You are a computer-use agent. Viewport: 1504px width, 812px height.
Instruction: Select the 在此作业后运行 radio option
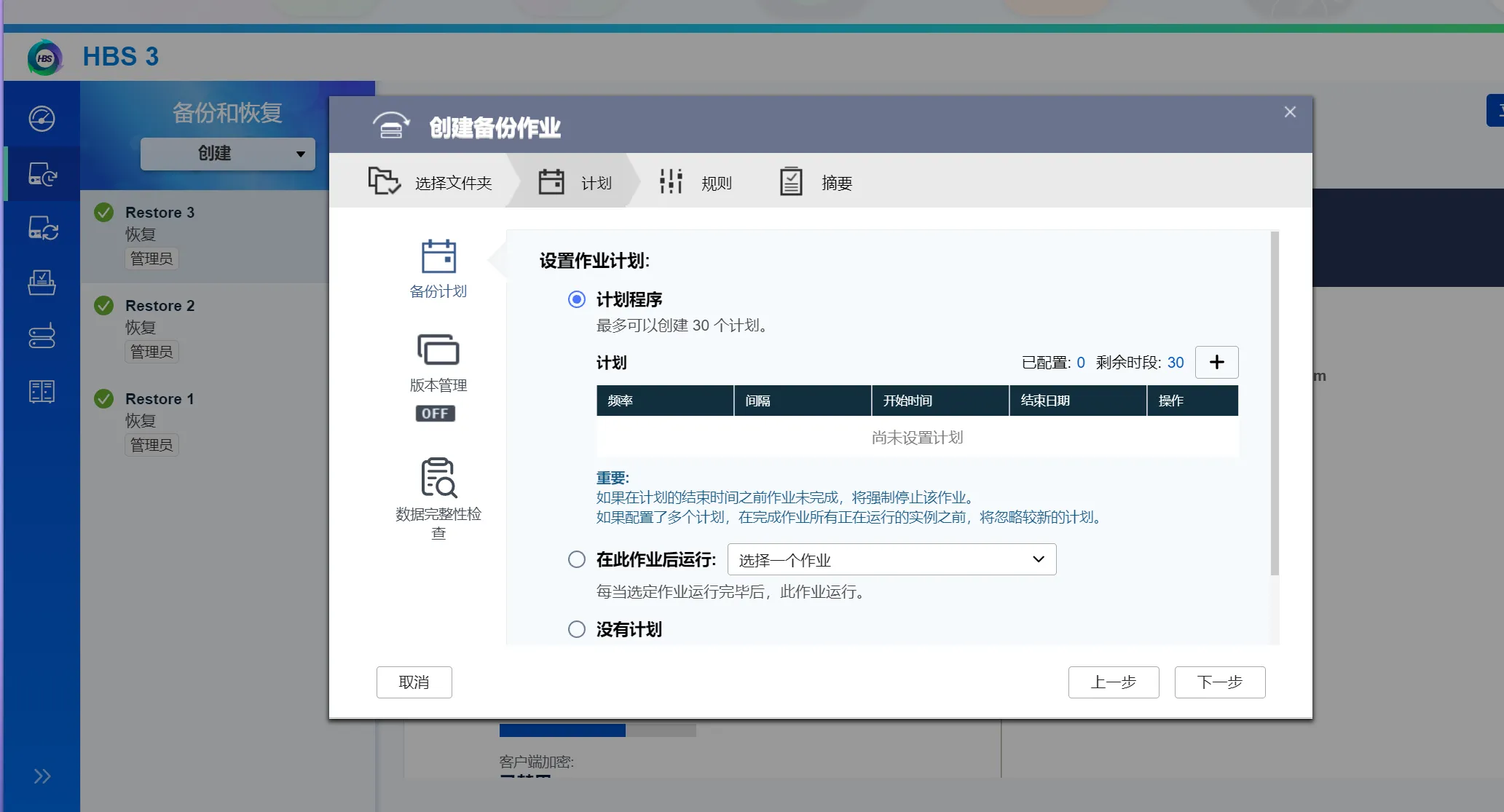(x=577, y=559)
